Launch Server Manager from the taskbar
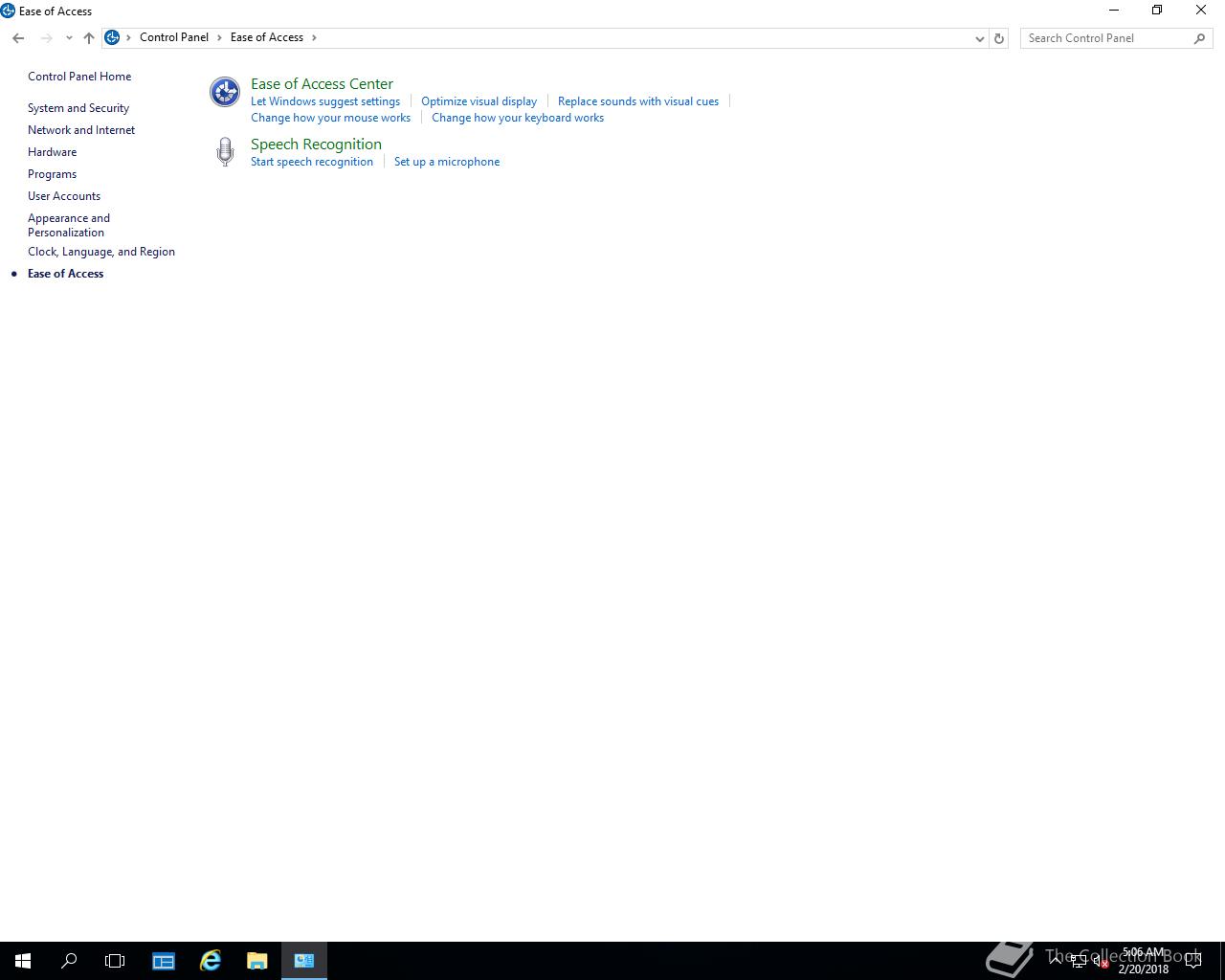Viewport: 1225px width, 980px height. [164, 961]
